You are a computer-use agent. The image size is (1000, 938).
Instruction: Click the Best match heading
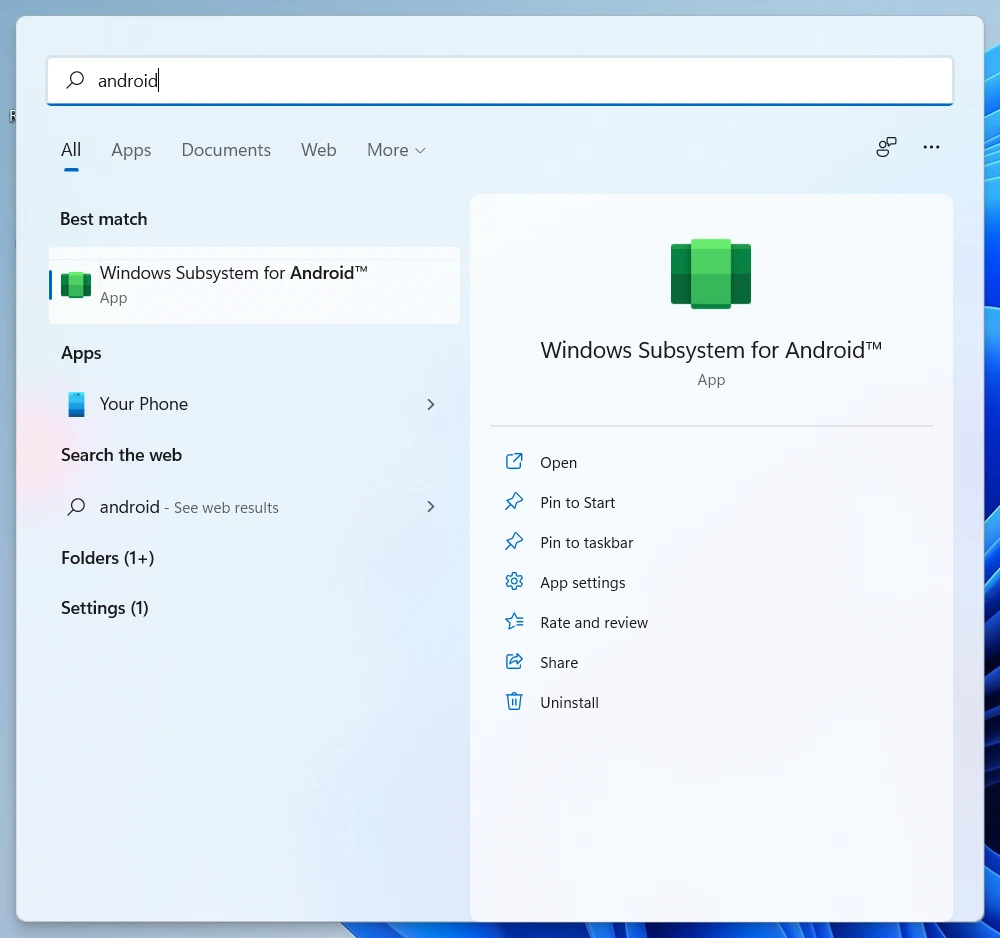(103, 219)
